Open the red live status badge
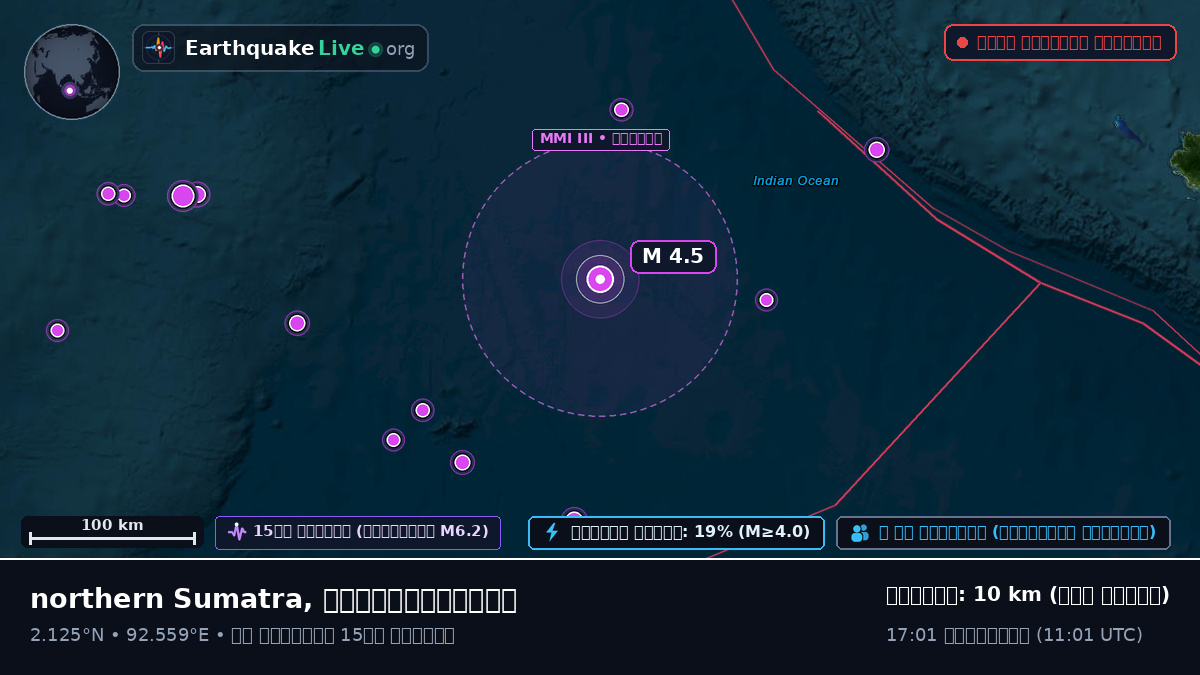This screenshot has height=675, width=1200. [1060, 42]
